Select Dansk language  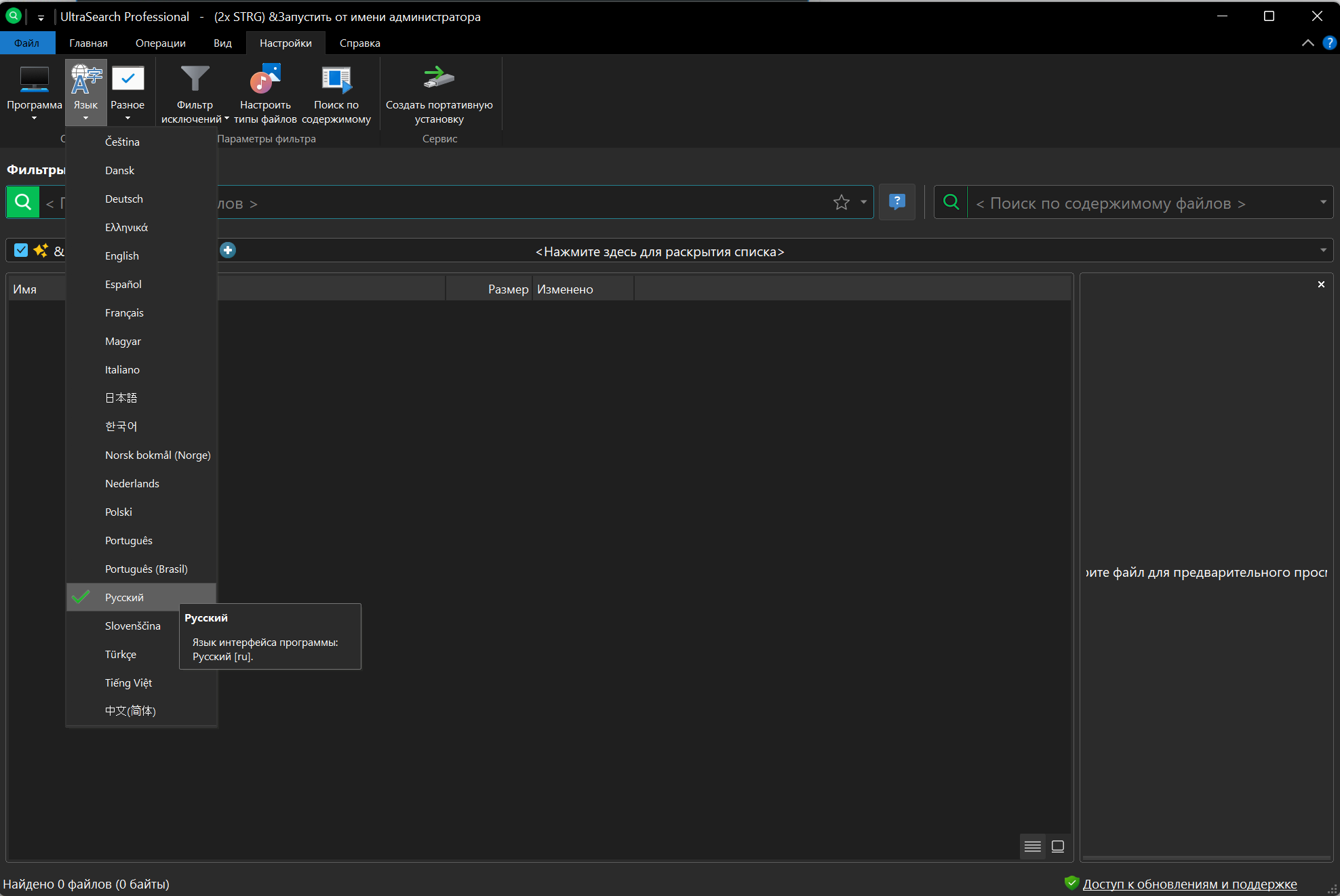click(x=141, y=170)
